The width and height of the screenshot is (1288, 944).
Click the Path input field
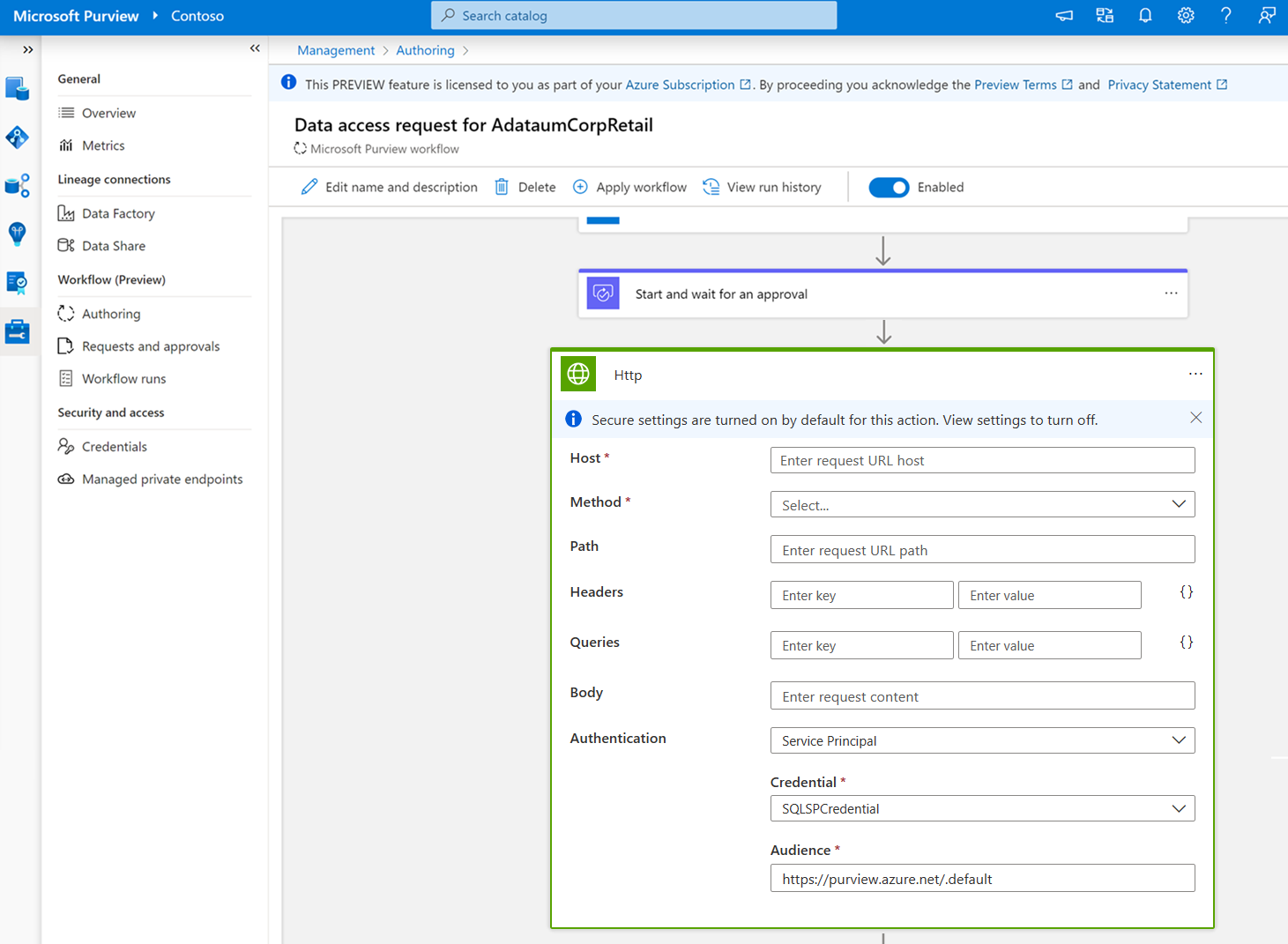click(x=982, y=549)
